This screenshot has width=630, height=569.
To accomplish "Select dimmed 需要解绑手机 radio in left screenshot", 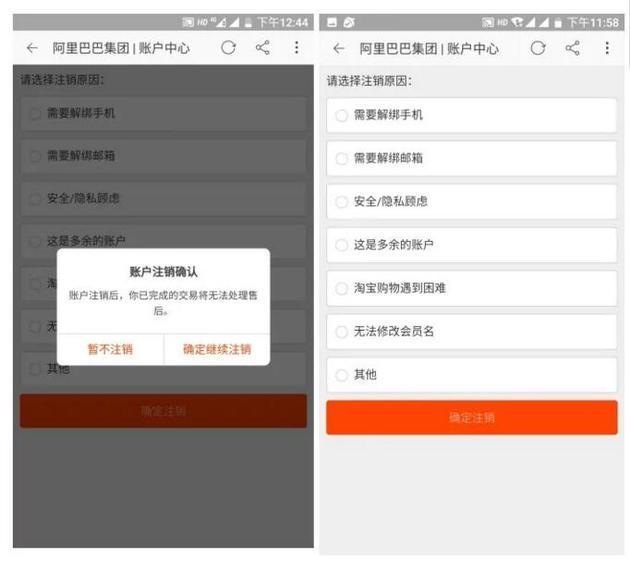I will (35, 114).
